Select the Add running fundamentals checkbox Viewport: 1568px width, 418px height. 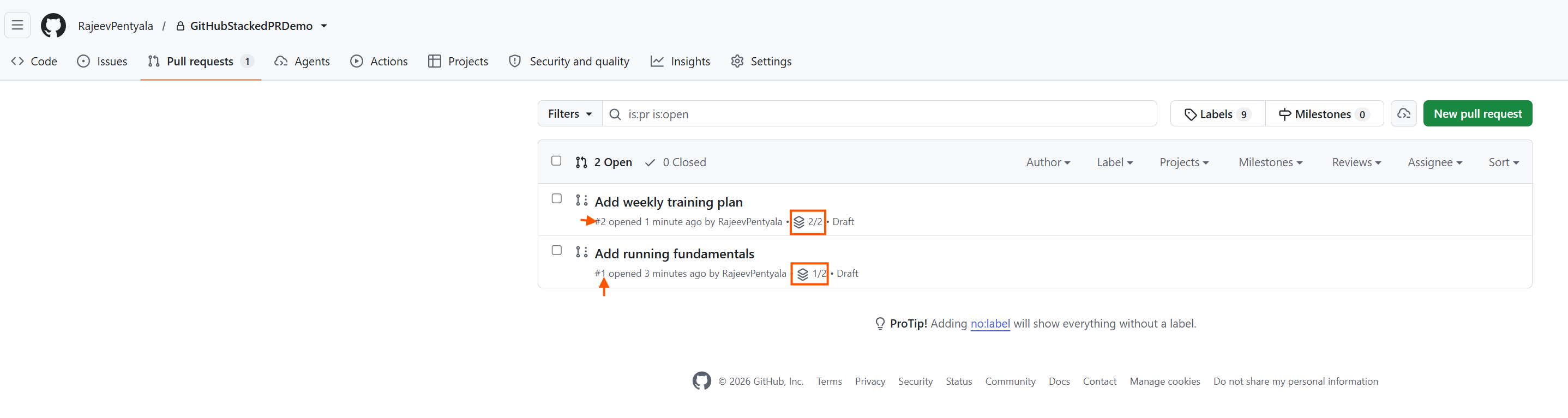pyautogui.click(x=556, y=250)
